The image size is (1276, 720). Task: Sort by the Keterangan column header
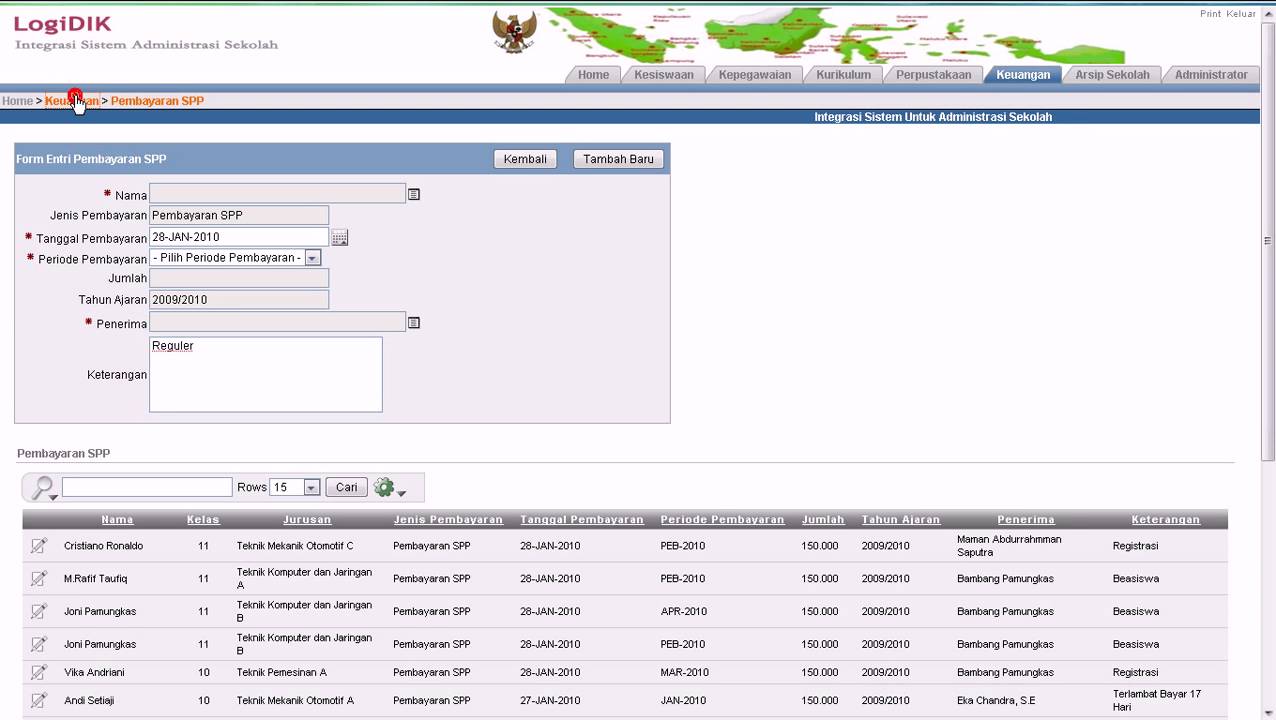[1165, 520]
